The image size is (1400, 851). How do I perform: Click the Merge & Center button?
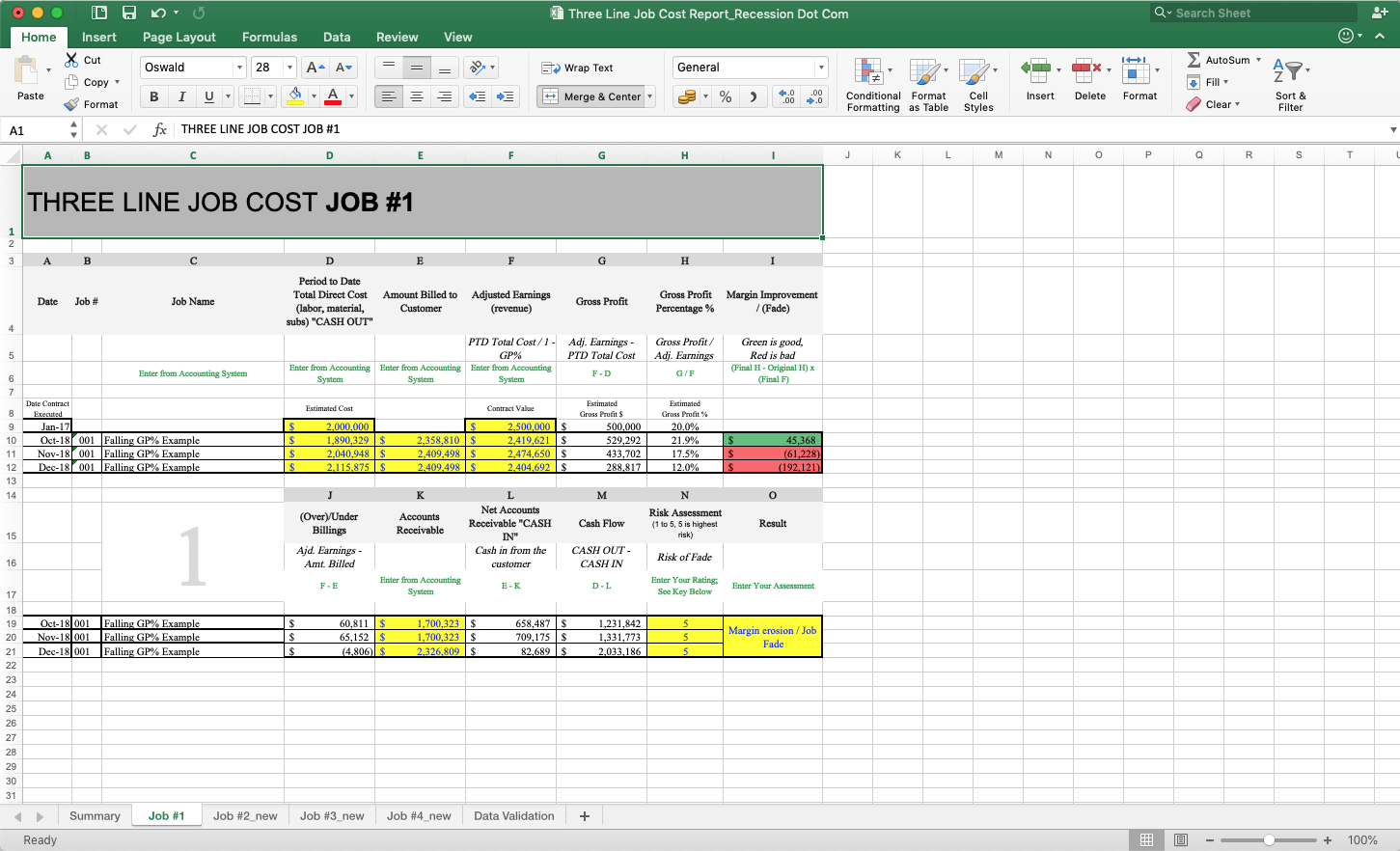590,96
